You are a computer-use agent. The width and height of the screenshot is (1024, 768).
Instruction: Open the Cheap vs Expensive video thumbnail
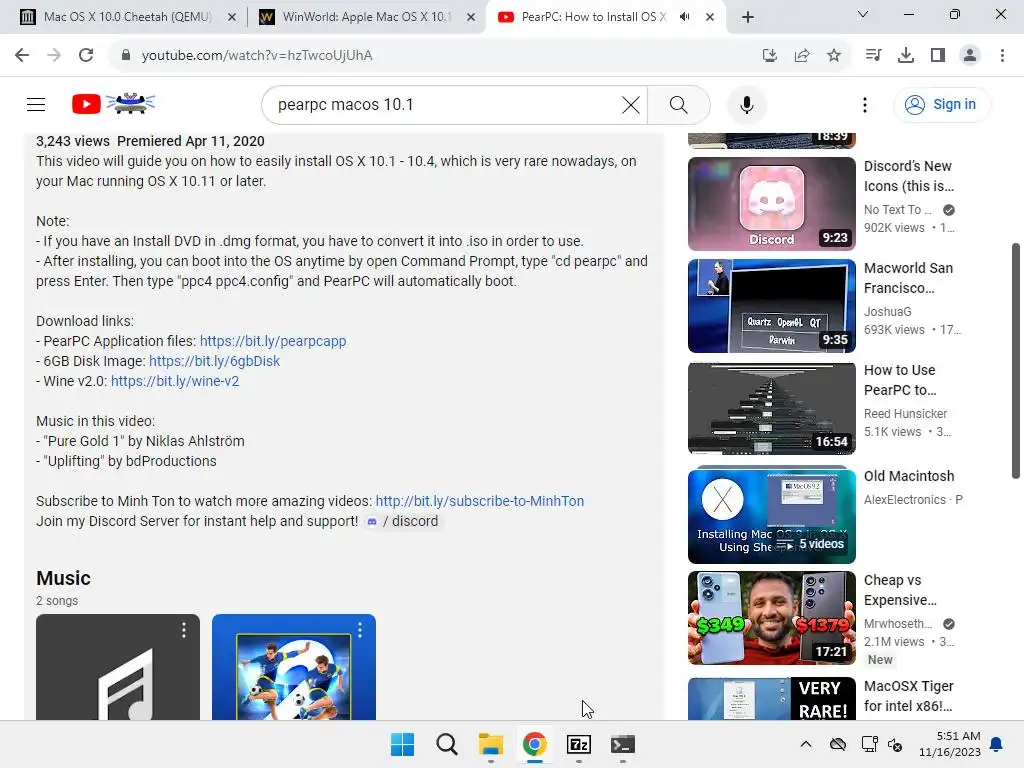tap(771, 618)
